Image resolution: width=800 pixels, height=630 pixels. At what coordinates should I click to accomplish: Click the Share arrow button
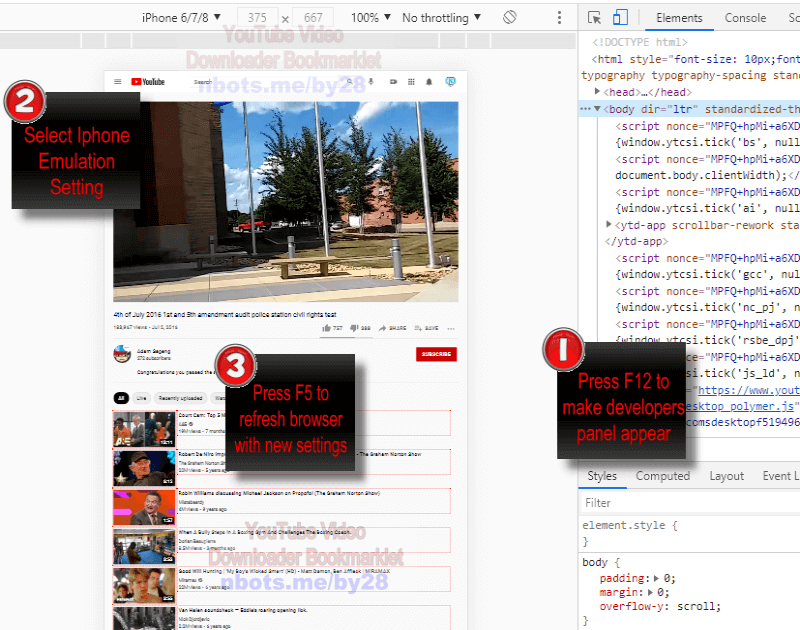(x=392, y=328)
